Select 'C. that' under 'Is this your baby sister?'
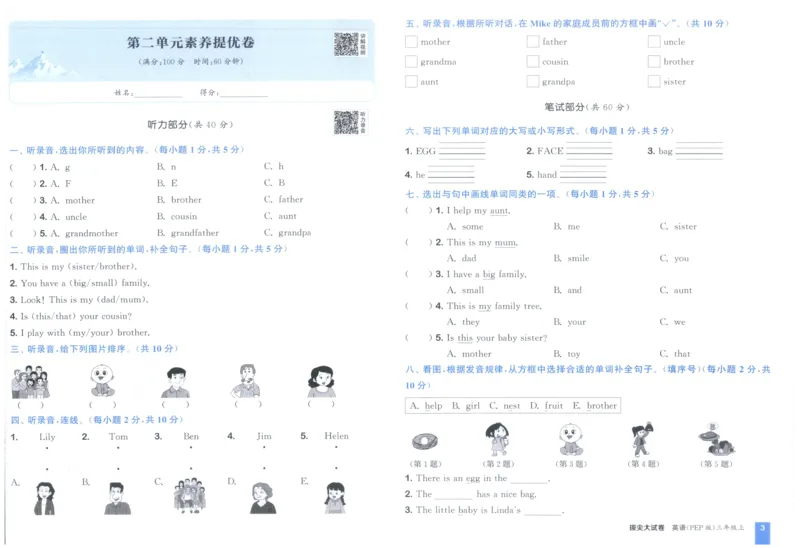Screen dimensions: 800x548 point(675,354)
